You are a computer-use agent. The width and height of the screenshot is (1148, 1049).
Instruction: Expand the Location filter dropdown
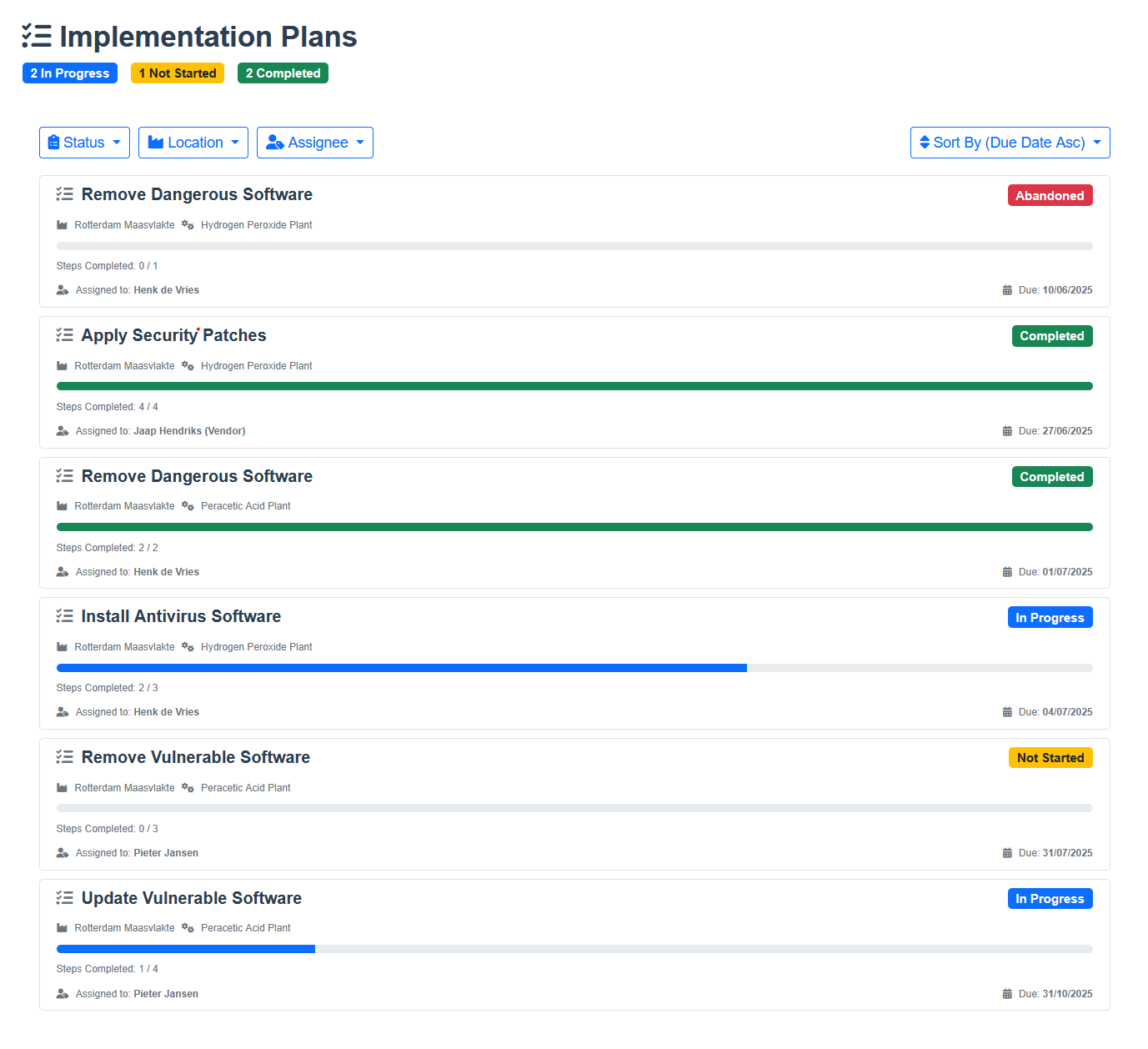tap(193, 143)
